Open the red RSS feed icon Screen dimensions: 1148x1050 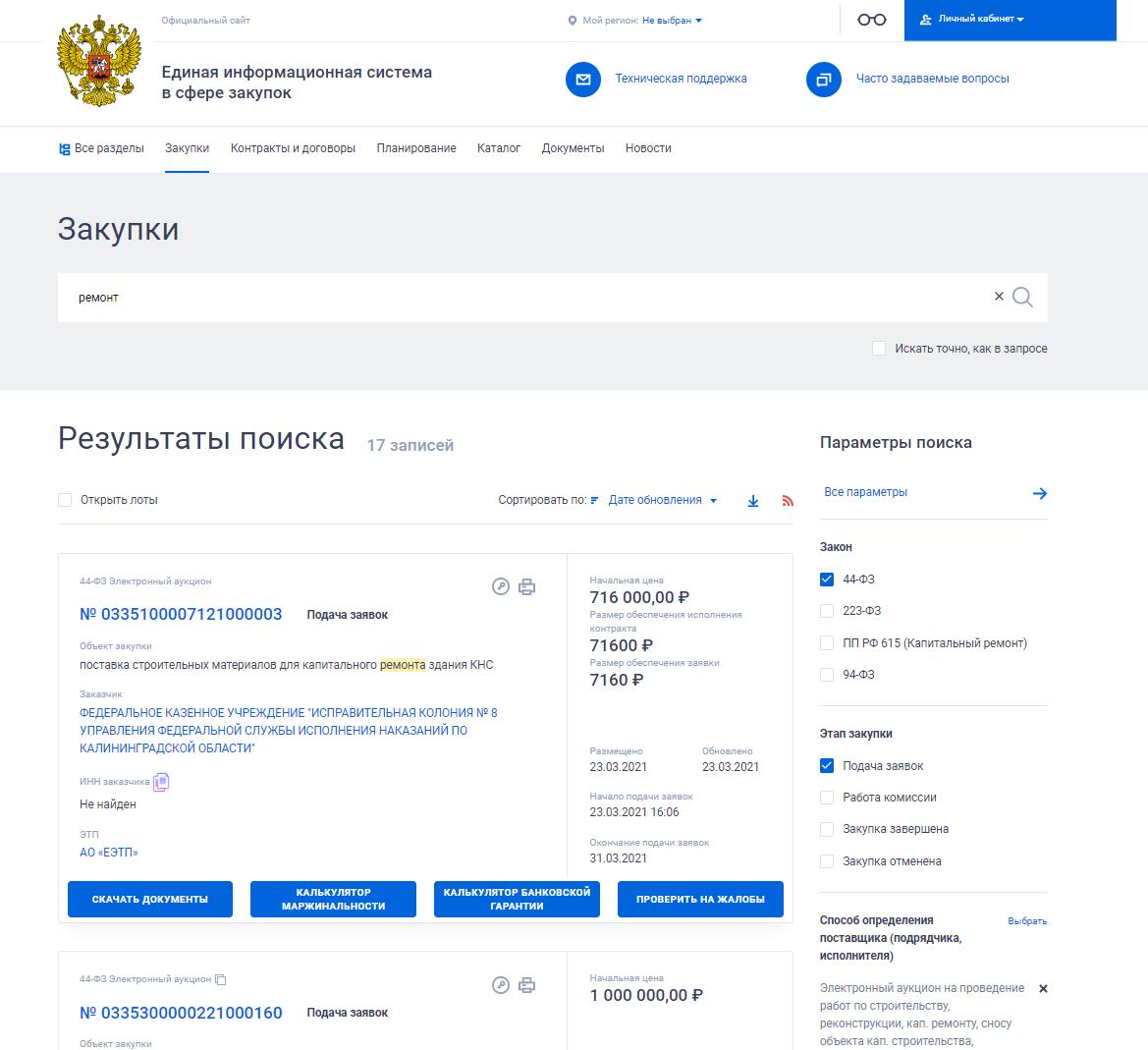coord(787,501)
